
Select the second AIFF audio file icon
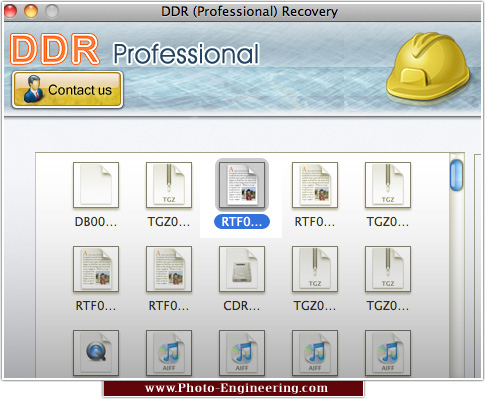point(242,353)
